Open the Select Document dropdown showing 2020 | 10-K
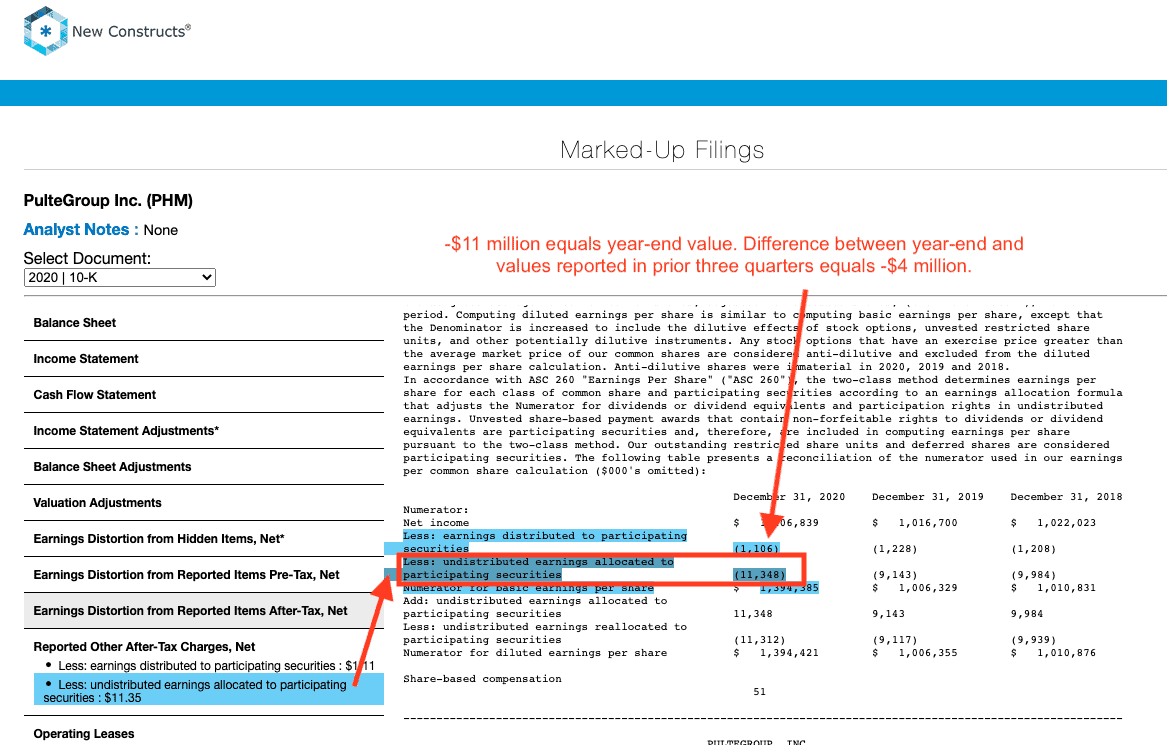1167x745 pixels. (x=120, y=278)
